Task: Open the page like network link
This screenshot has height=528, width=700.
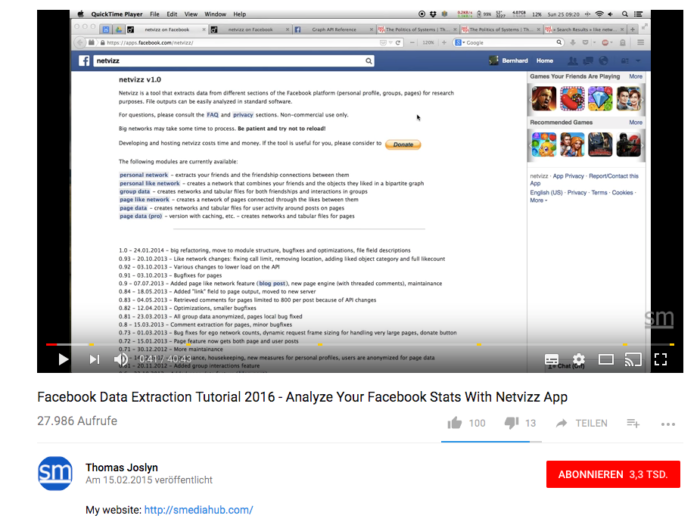Action: point(144,200)
